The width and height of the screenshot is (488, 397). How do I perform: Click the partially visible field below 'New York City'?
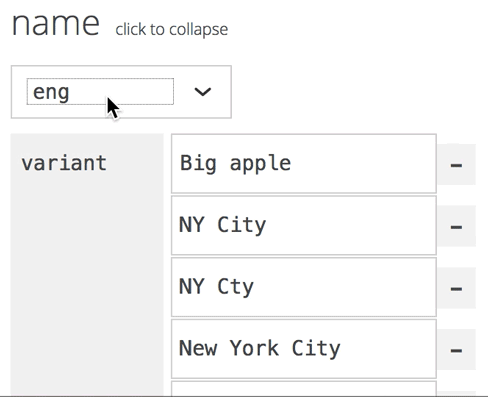(304, 389)
